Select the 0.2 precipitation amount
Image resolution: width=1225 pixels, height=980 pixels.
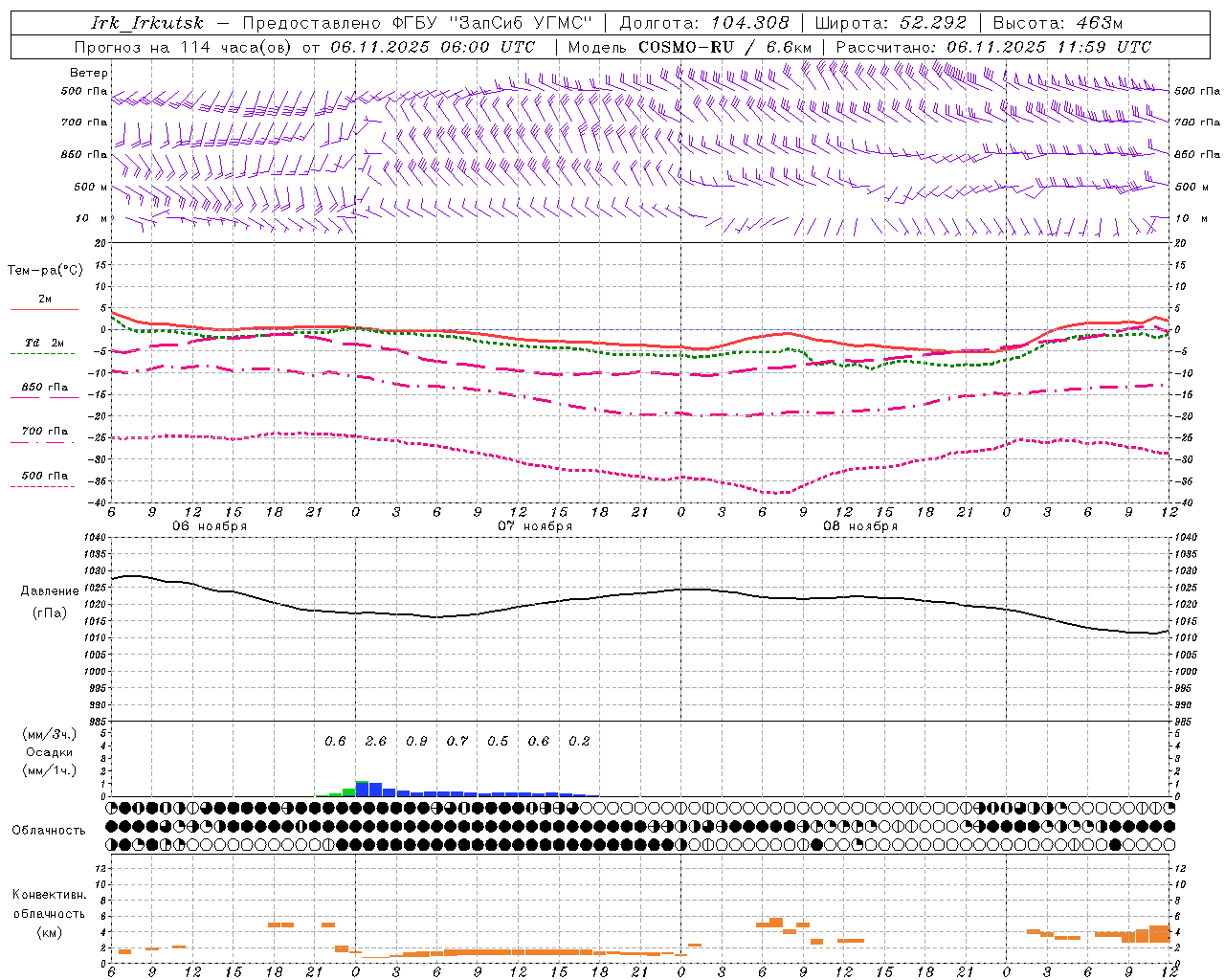tap(580, 742)
